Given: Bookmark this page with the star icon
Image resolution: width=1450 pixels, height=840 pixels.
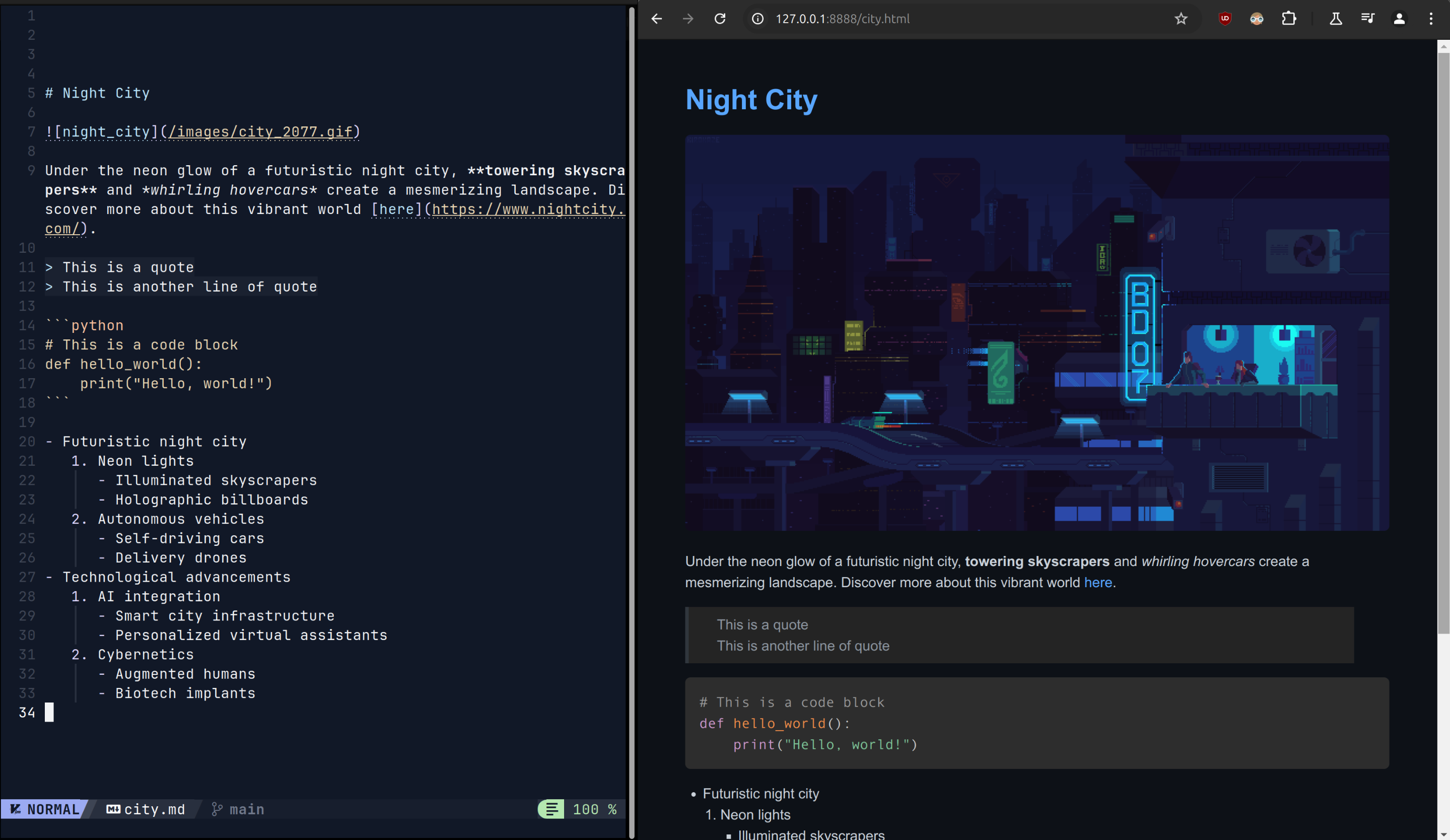Looking at the screenshot, I should 1181,19.
